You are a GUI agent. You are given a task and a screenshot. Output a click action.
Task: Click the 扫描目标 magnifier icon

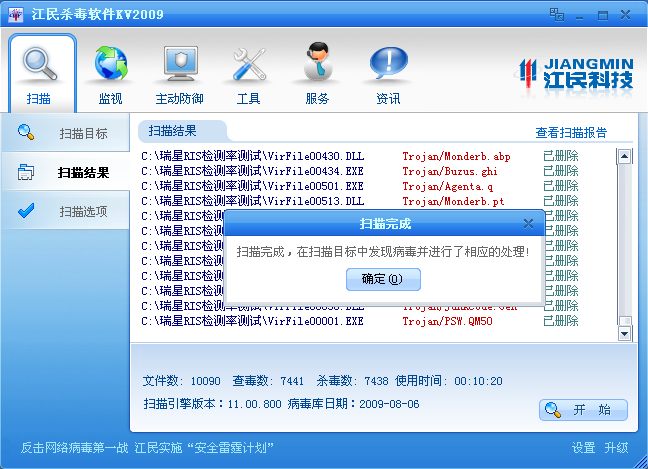click(x=26, y=132)
